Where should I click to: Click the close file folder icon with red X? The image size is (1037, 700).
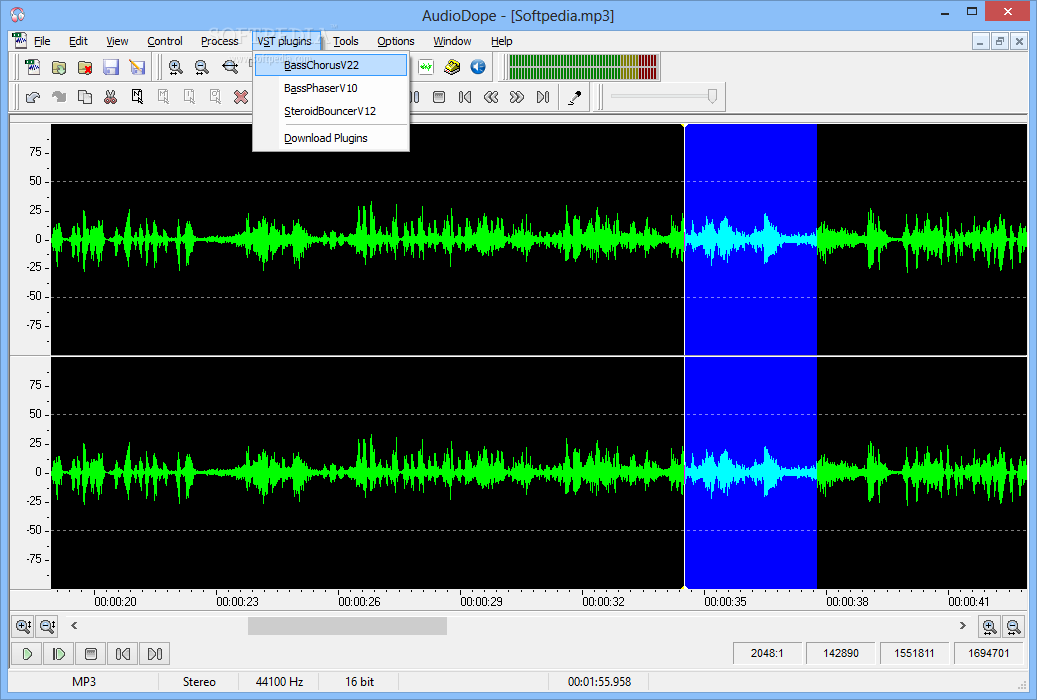click(x=85, y=67)
